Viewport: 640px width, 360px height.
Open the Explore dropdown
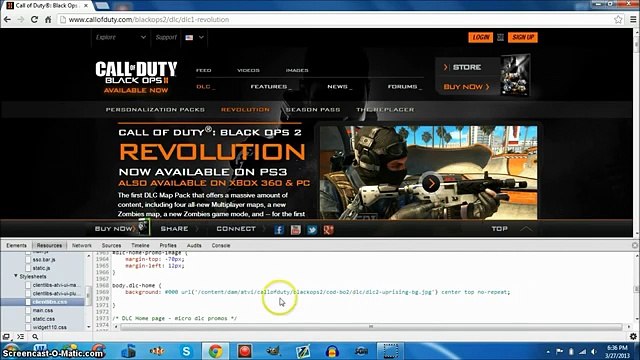point(120,37)
